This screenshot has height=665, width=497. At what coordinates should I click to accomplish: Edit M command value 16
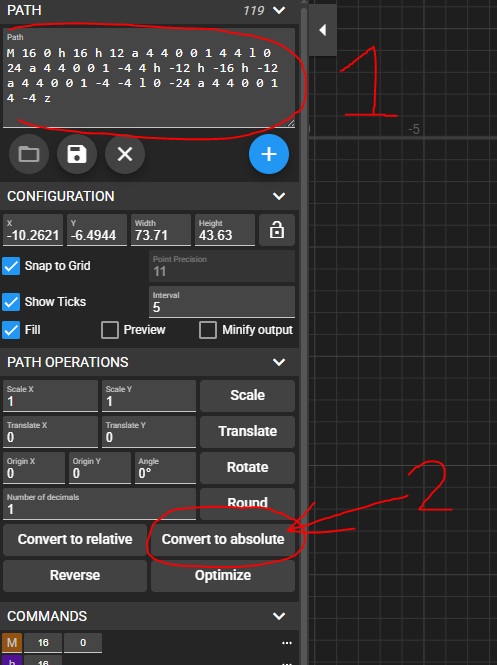click(43, 643)
